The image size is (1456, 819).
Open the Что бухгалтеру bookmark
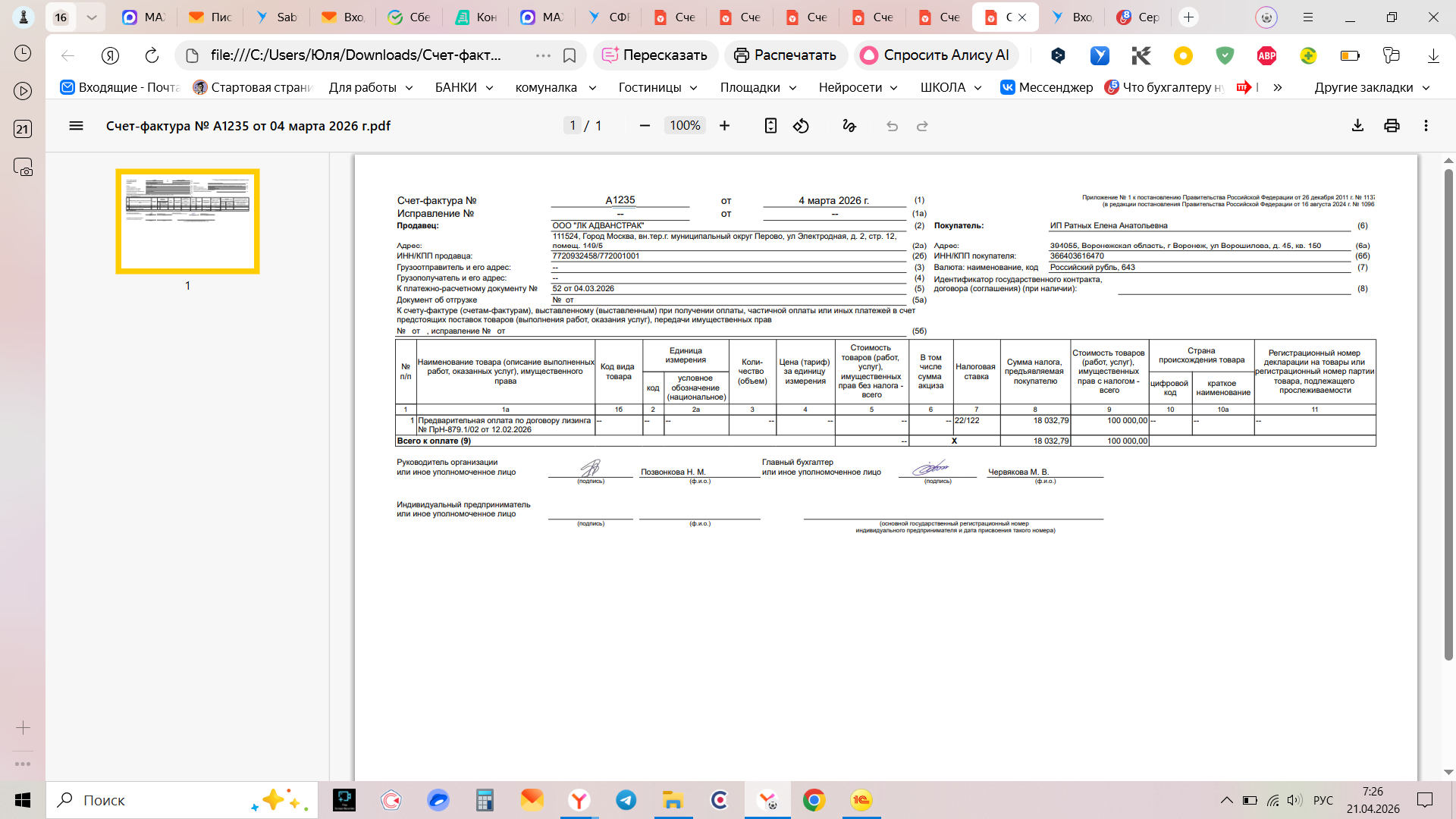coord(1164,87)
